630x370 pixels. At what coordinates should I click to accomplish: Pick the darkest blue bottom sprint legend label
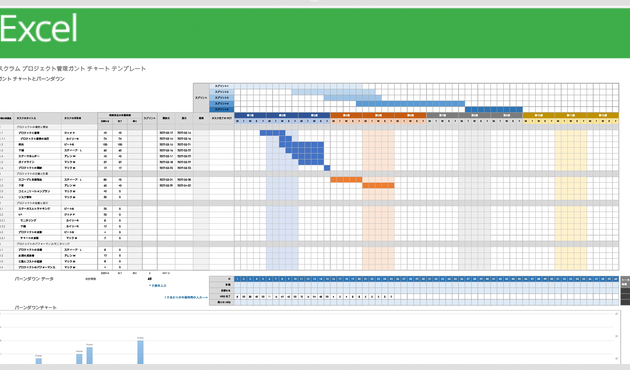221,109
